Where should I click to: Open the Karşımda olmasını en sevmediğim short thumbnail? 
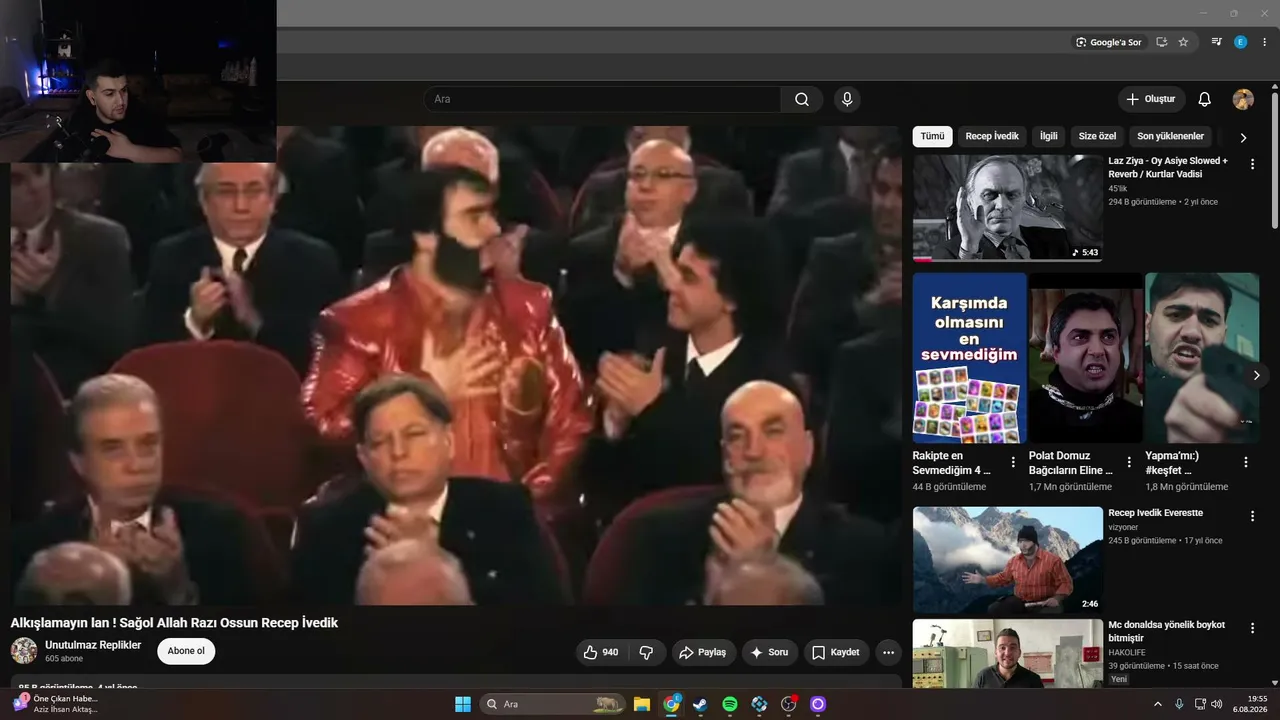tap(970, 358)
